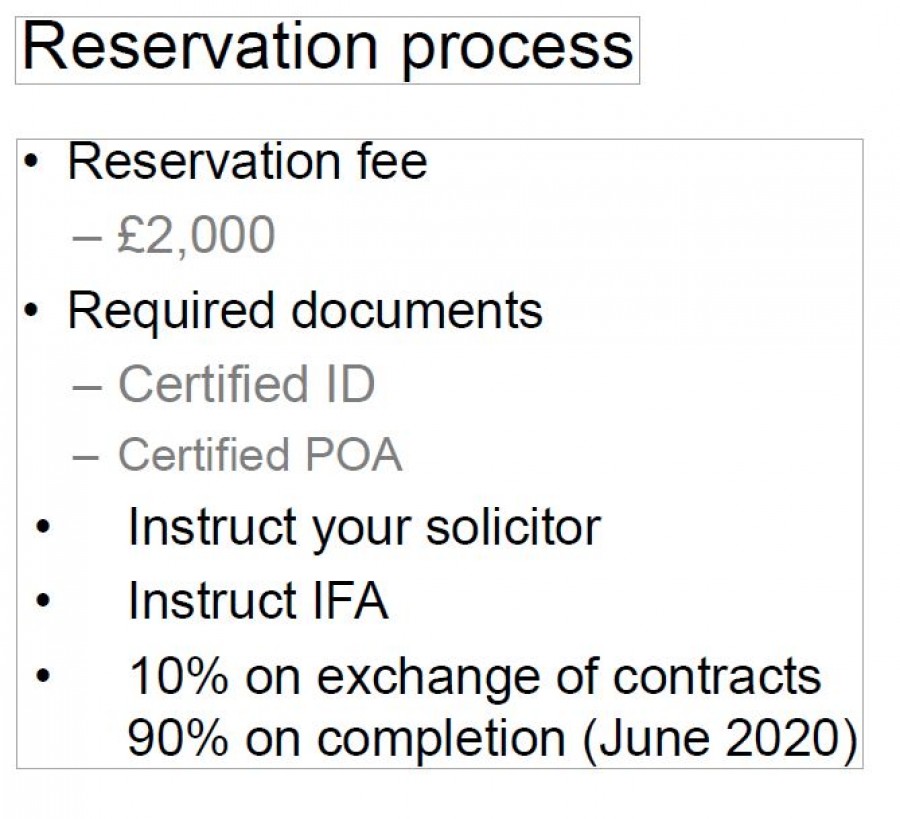Click the 'Instruct IFA' bullet text
The width and height of the screenshot is (900, 819).
258,600
